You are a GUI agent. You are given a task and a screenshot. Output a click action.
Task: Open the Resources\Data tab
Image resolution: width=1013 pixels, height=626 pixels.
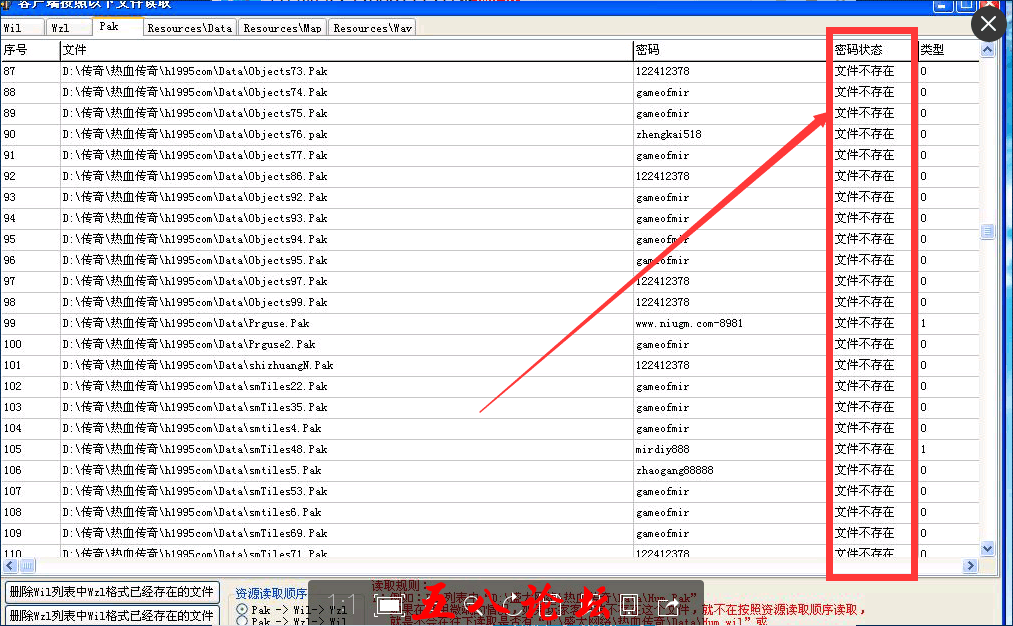[x=189, y=28]
